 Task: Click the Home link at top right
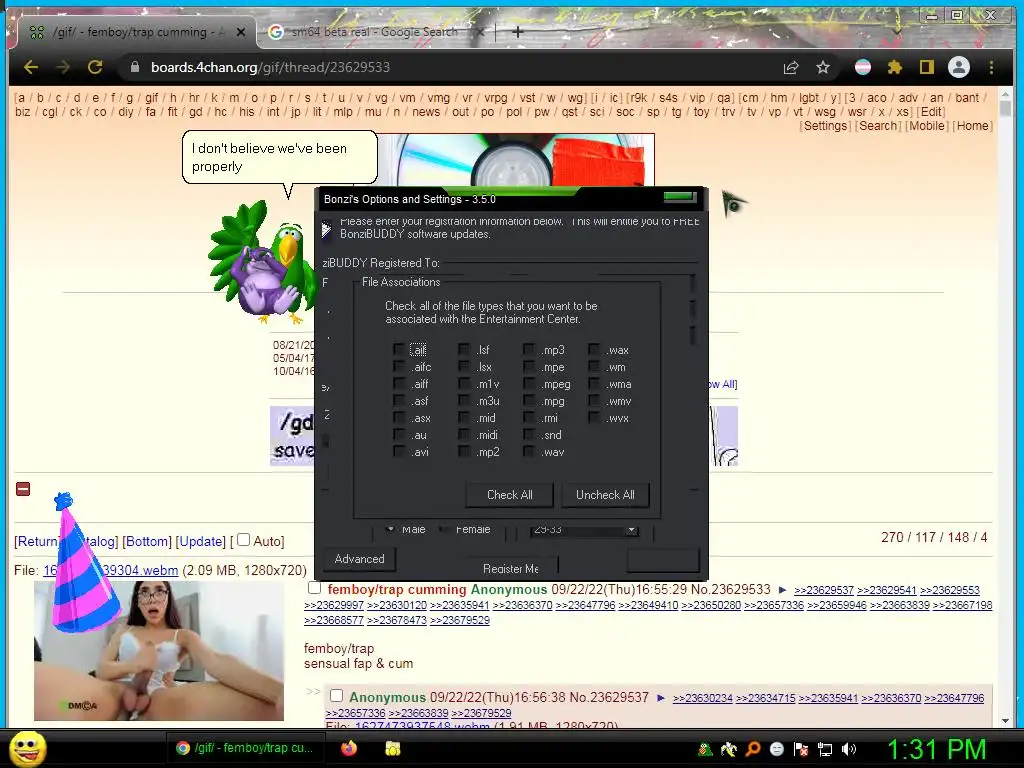click(x=972, y=126)
